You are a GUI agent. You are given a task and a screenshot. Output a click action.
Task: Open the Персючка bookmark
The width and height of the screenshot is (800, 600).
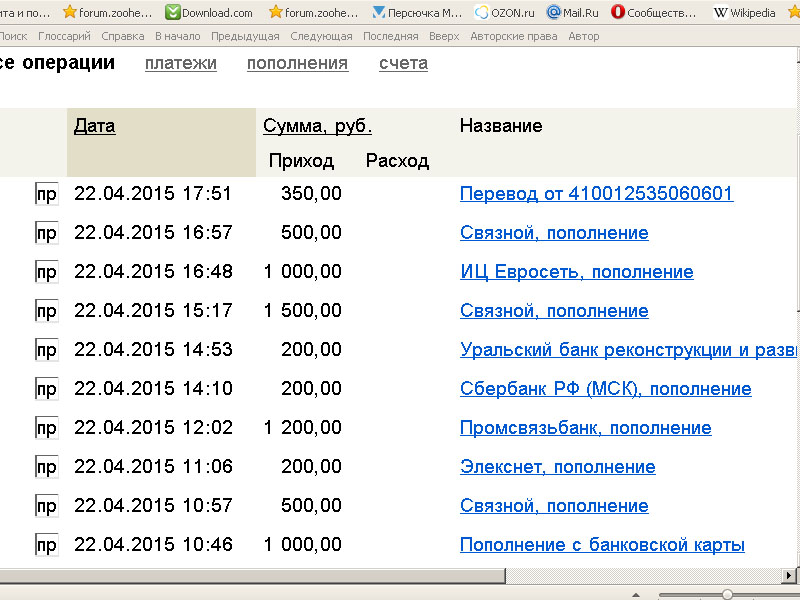click(417, 13)
